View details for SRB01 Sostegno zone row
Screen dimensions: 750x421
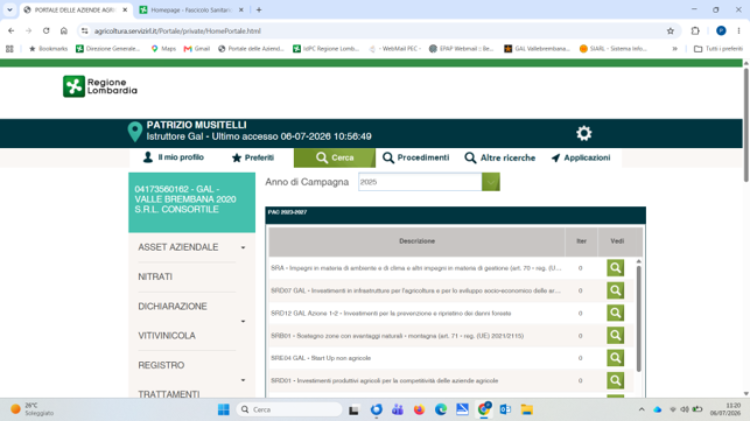(x=615, y=335)
